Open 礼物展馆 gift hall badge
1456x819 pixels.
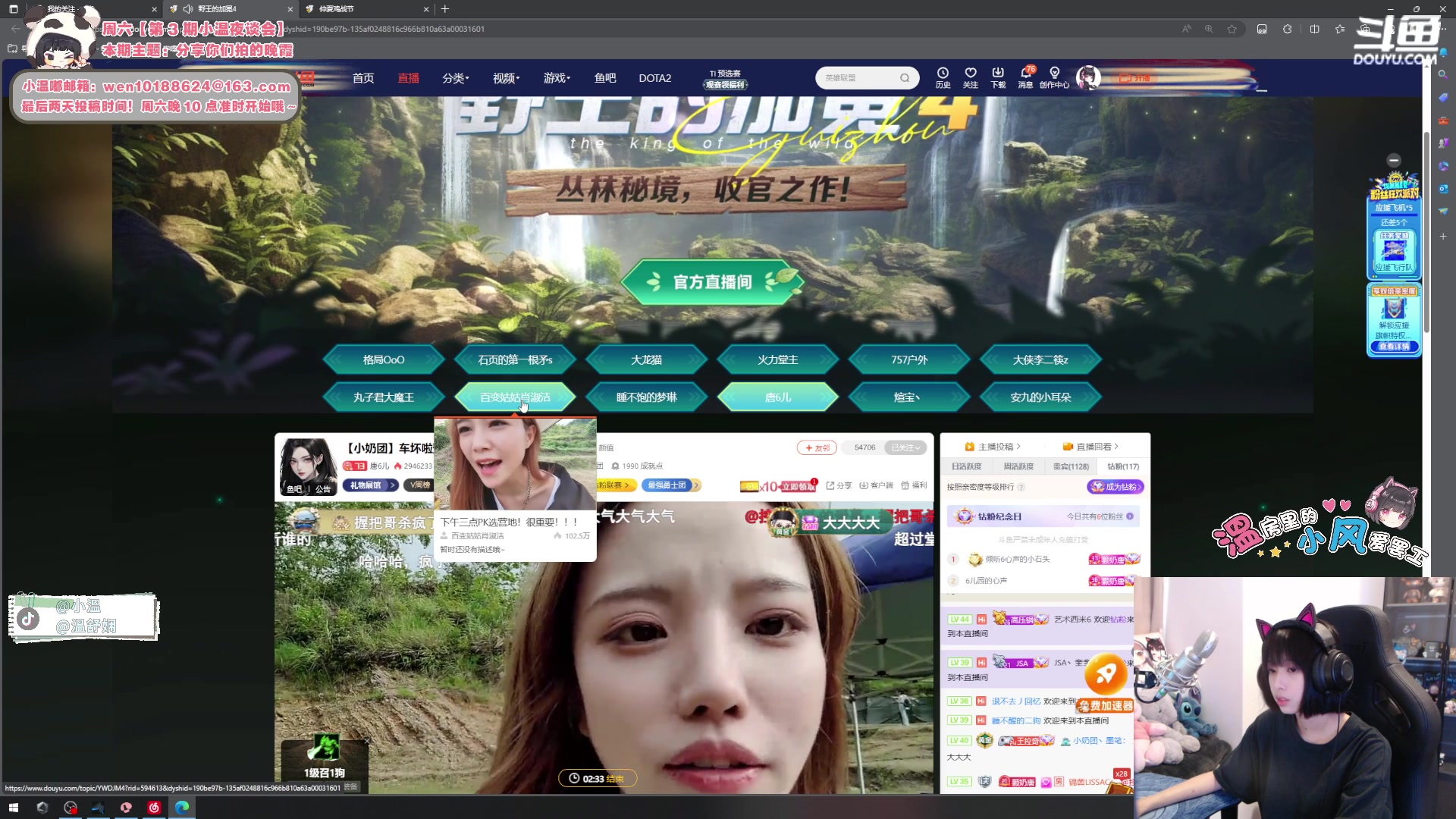[x=370, y=485]
